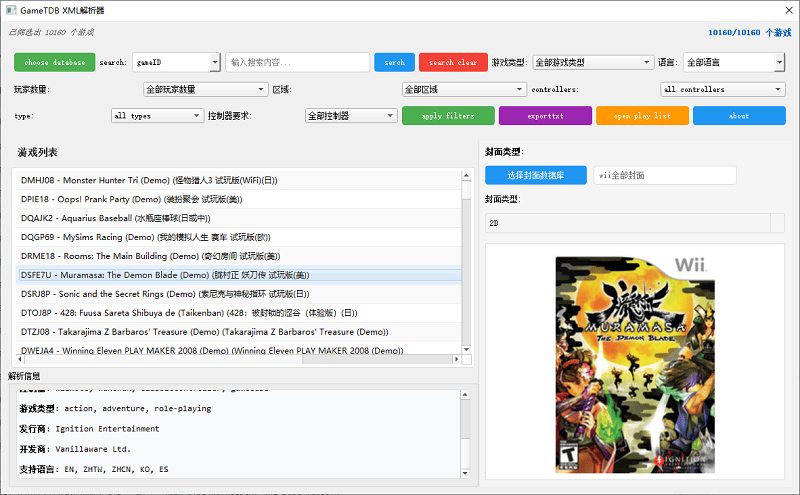Viewport: 800px width, 495px height.
Task: Click the purple exporttxt button
Action: click(545, 116)
